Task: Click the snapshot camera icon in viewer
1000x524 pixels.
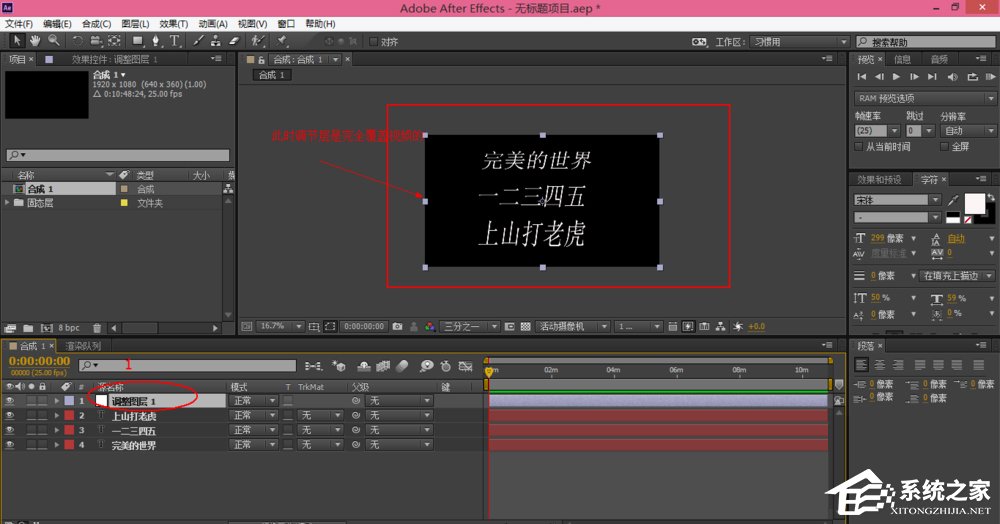Action: click(397, 326)
